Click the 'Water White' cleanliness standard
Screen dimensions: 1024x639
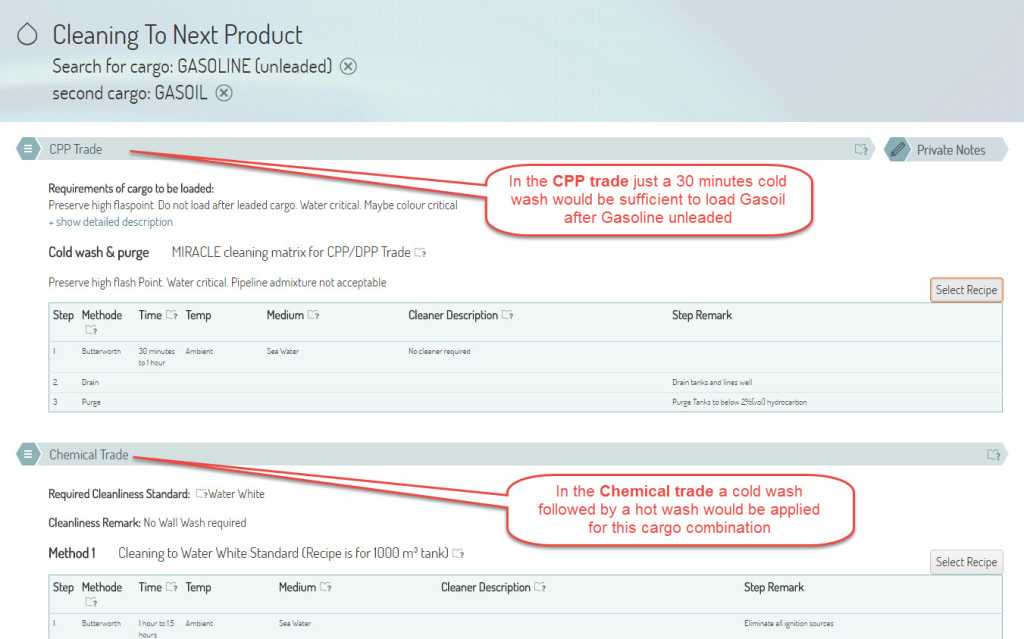(x=236, y=494)
